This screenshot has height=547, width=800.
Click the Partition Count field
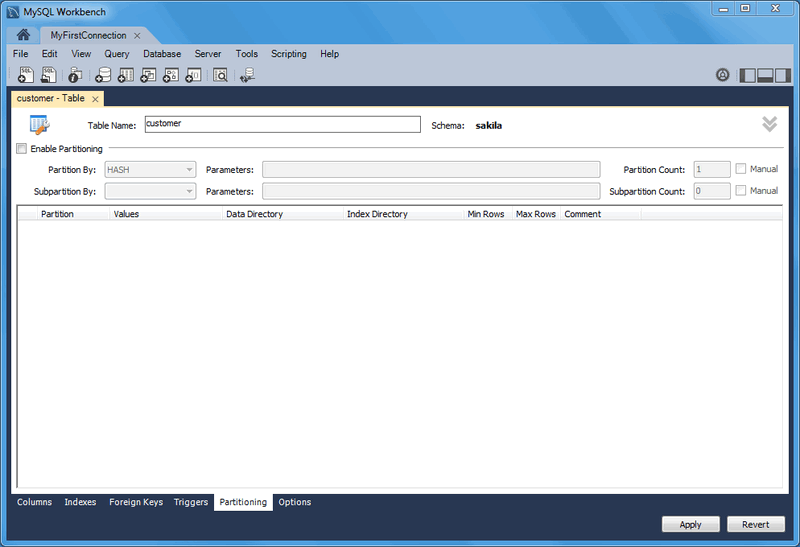pos(712,169)
